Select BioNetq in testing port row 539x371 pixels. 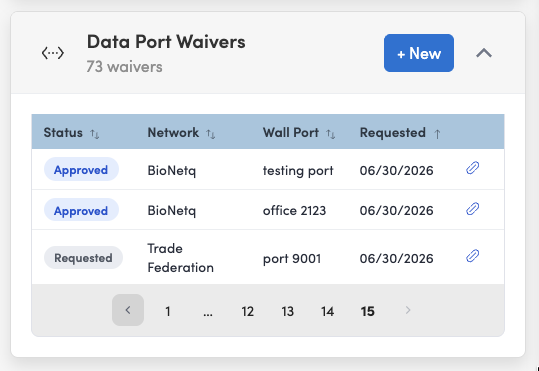click(172, 171)
